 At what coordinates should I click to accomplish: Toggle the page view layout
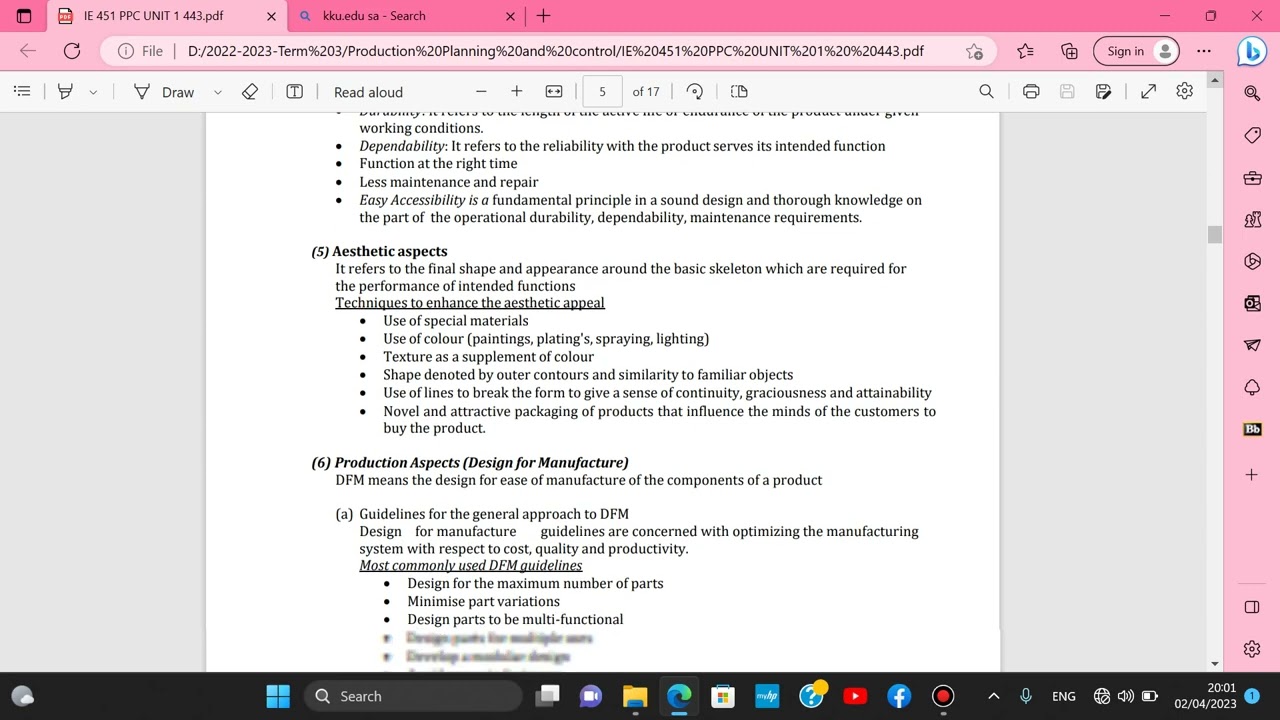click(739, 91)
